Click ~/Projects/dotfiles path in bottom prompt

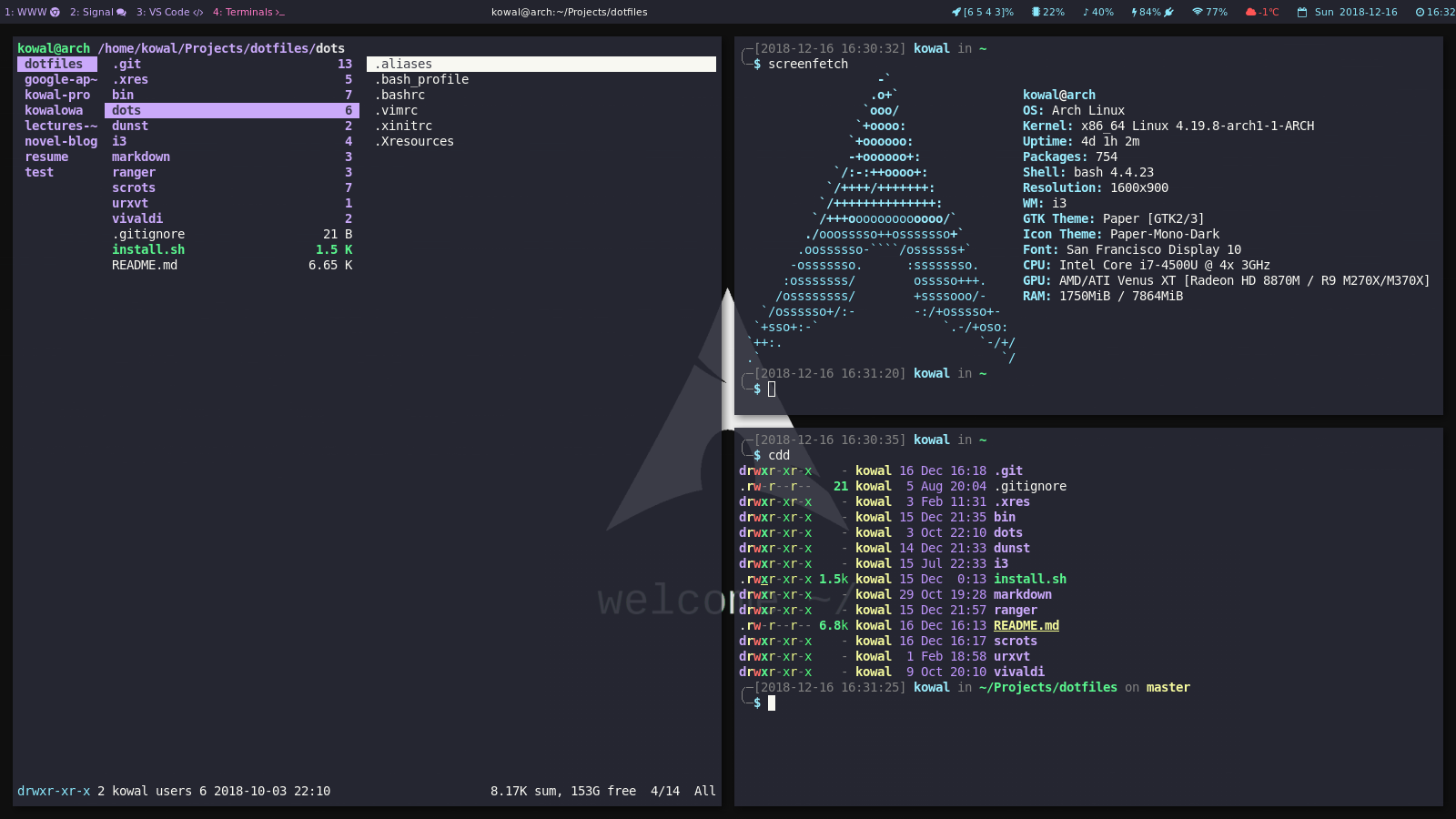coord(1048,687)
